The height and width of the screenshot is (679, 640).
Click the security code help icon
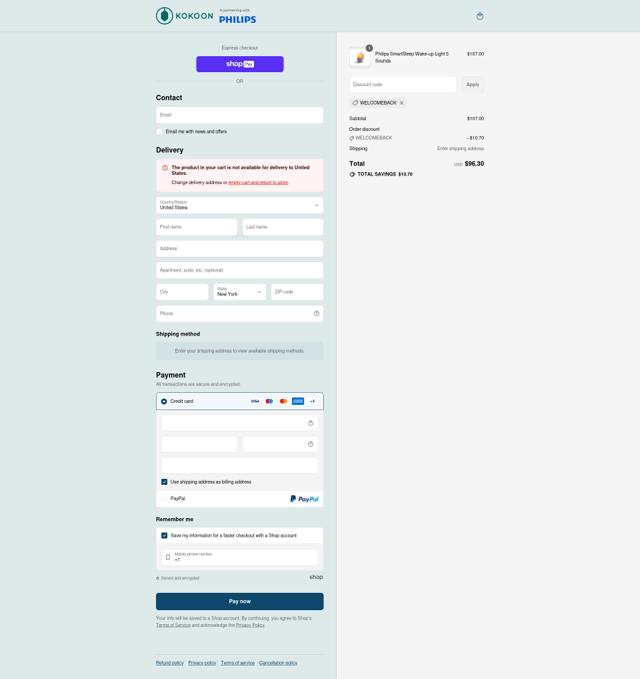point(310,444)
